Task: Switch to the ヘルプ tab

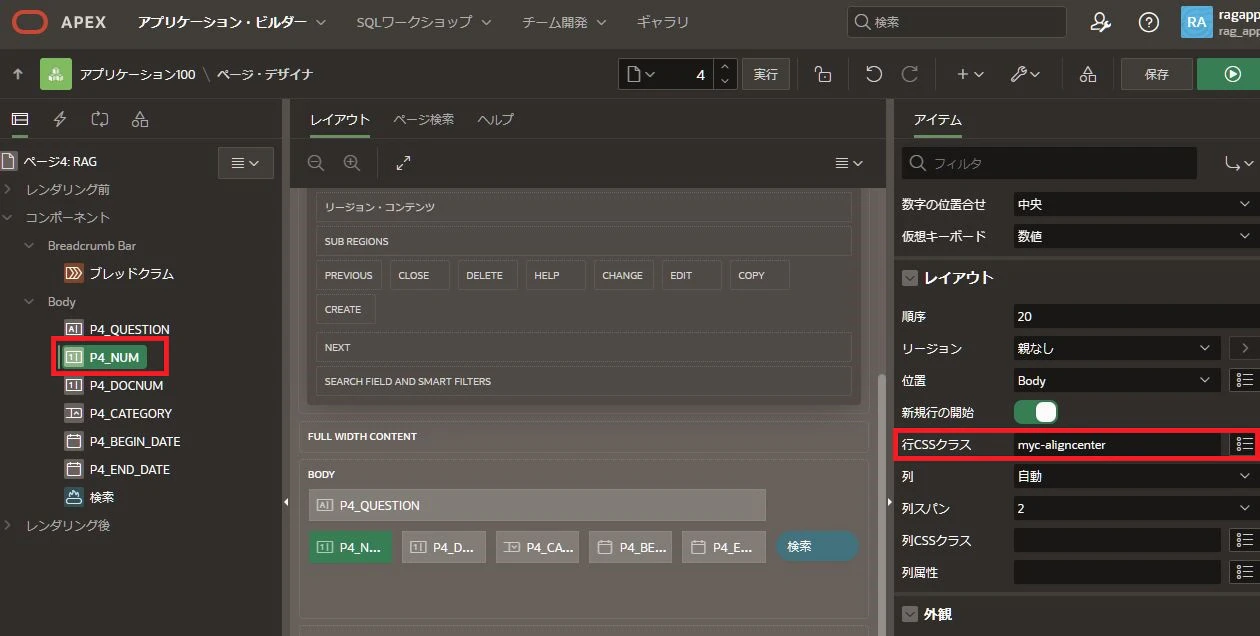Action: tap(495, 119)
